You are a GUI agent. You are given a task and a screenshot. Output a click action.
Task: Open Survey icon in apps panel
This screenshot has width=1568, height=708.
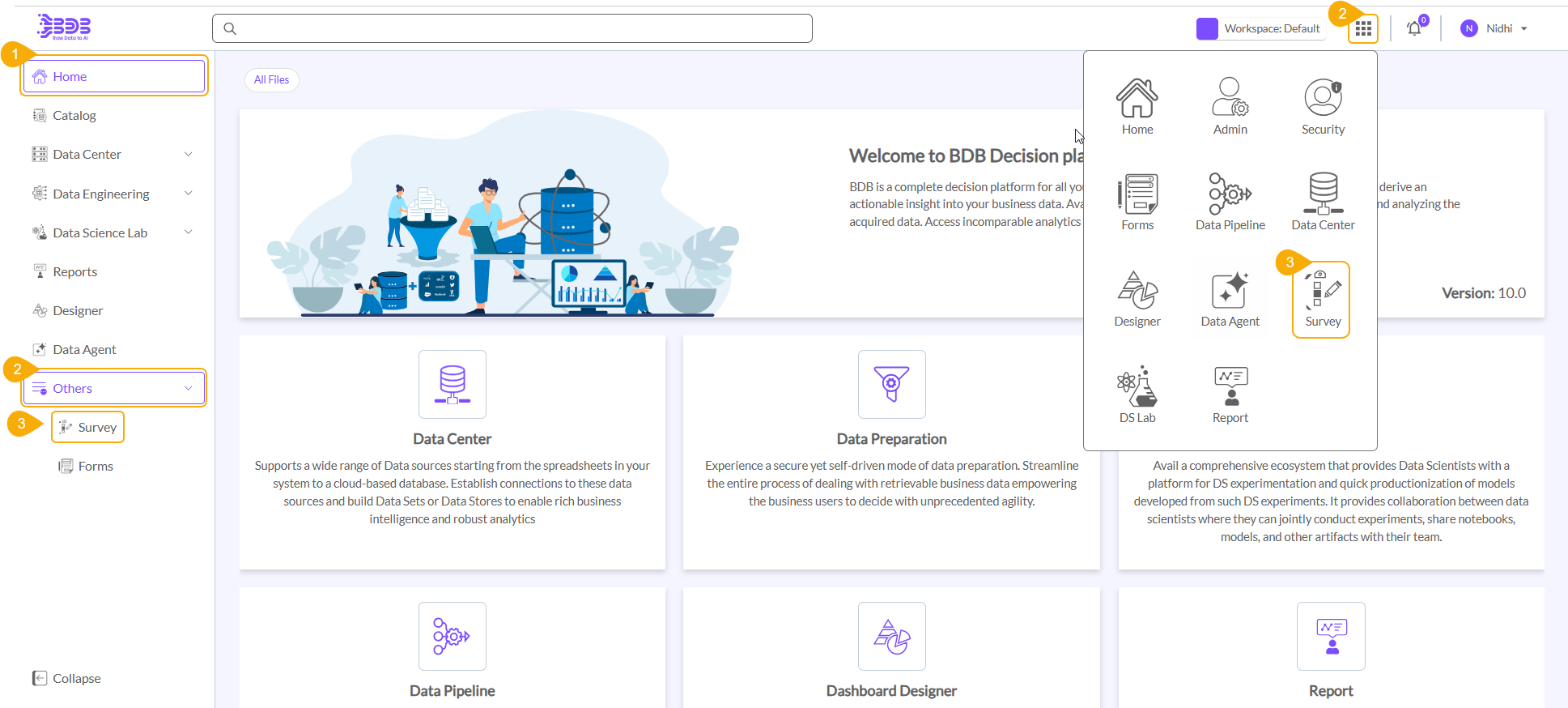(x=1322, y=300)
